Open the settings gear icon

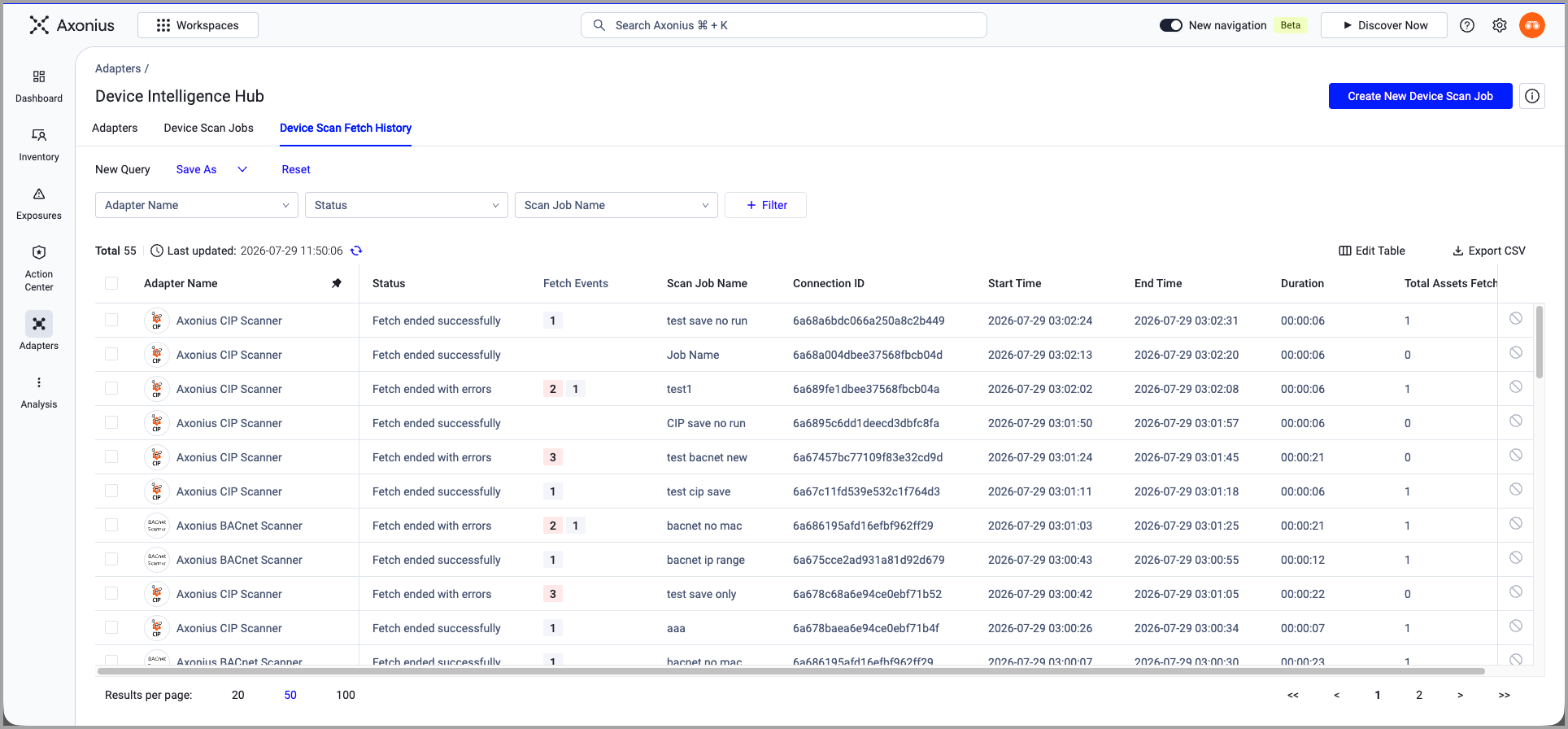1500,25
